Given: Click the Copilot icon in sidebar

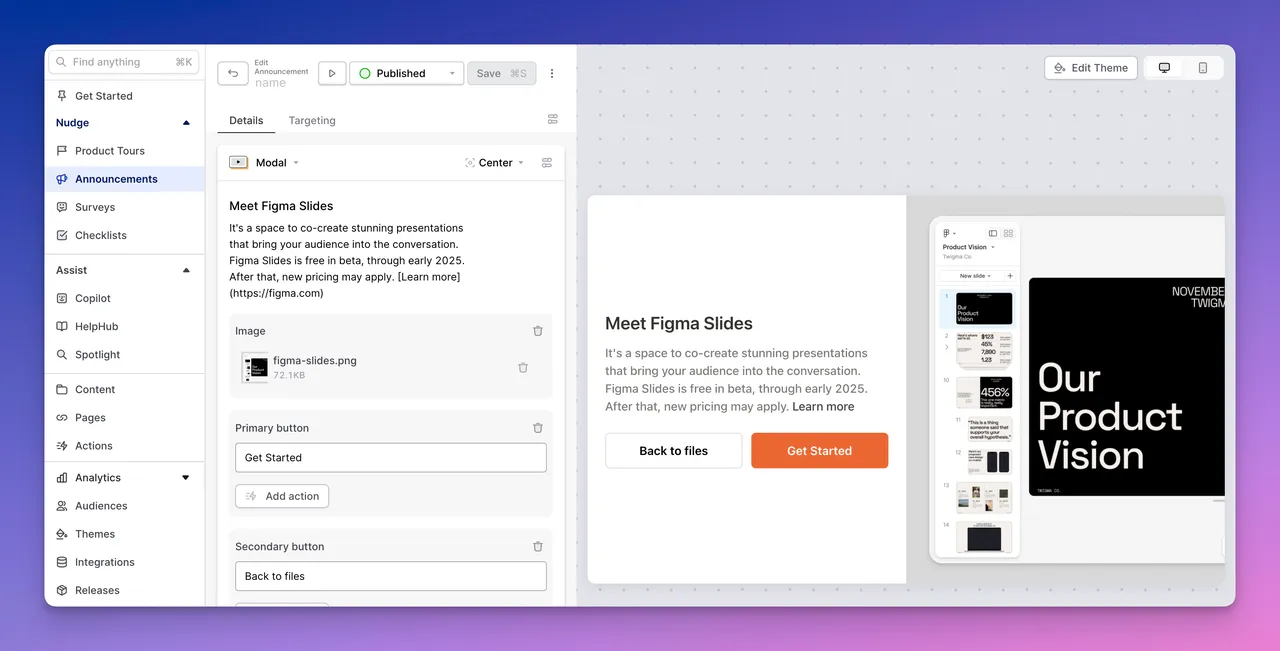Looking at the screenshot, I should point(62,298).
